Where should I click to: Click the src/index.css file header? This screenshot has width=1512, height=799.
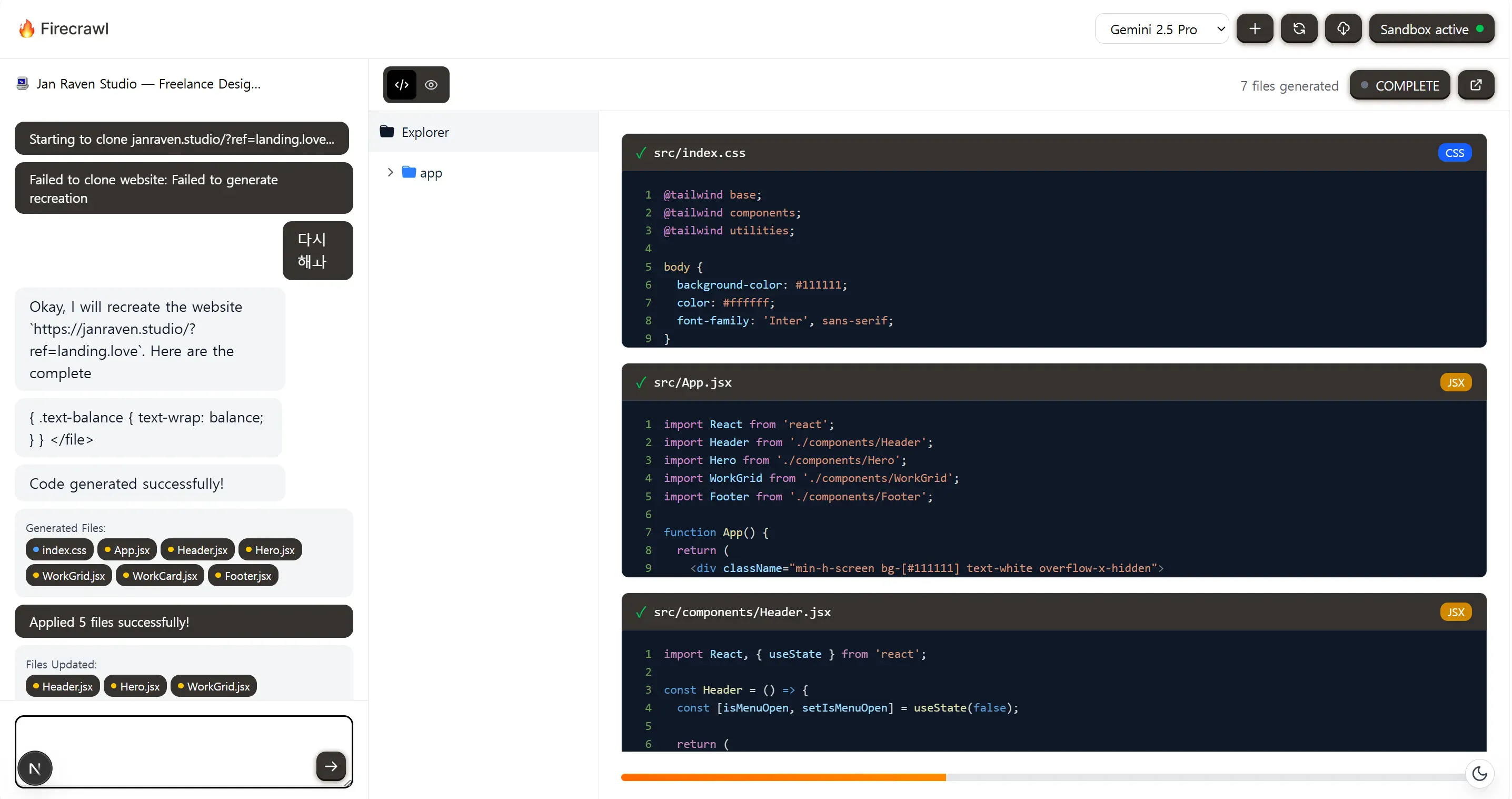tap(1053, 153)
